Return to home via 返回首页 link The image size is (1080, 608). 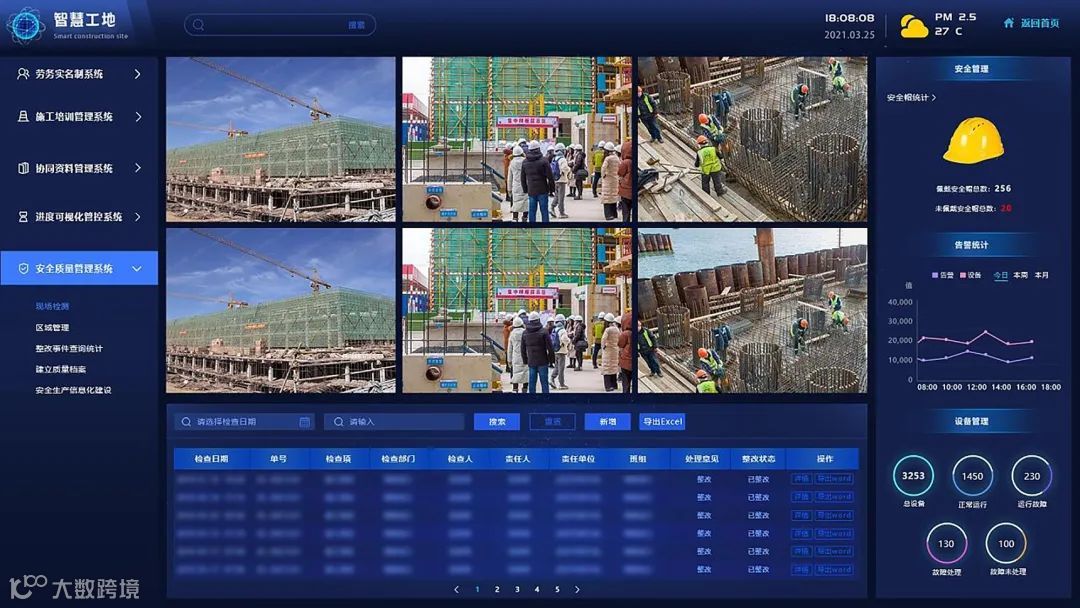pos(1039,23)
